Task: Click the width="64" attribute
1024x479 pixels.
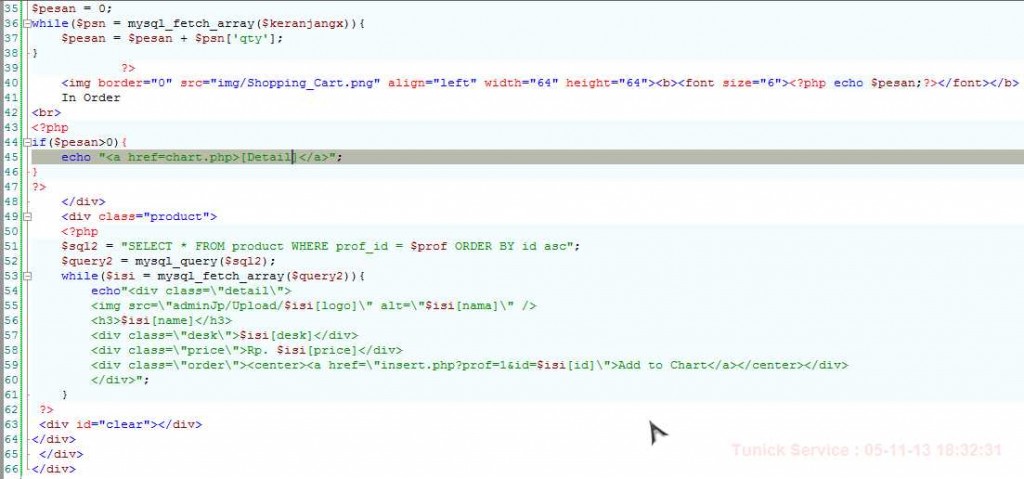Action: [521, 83]
